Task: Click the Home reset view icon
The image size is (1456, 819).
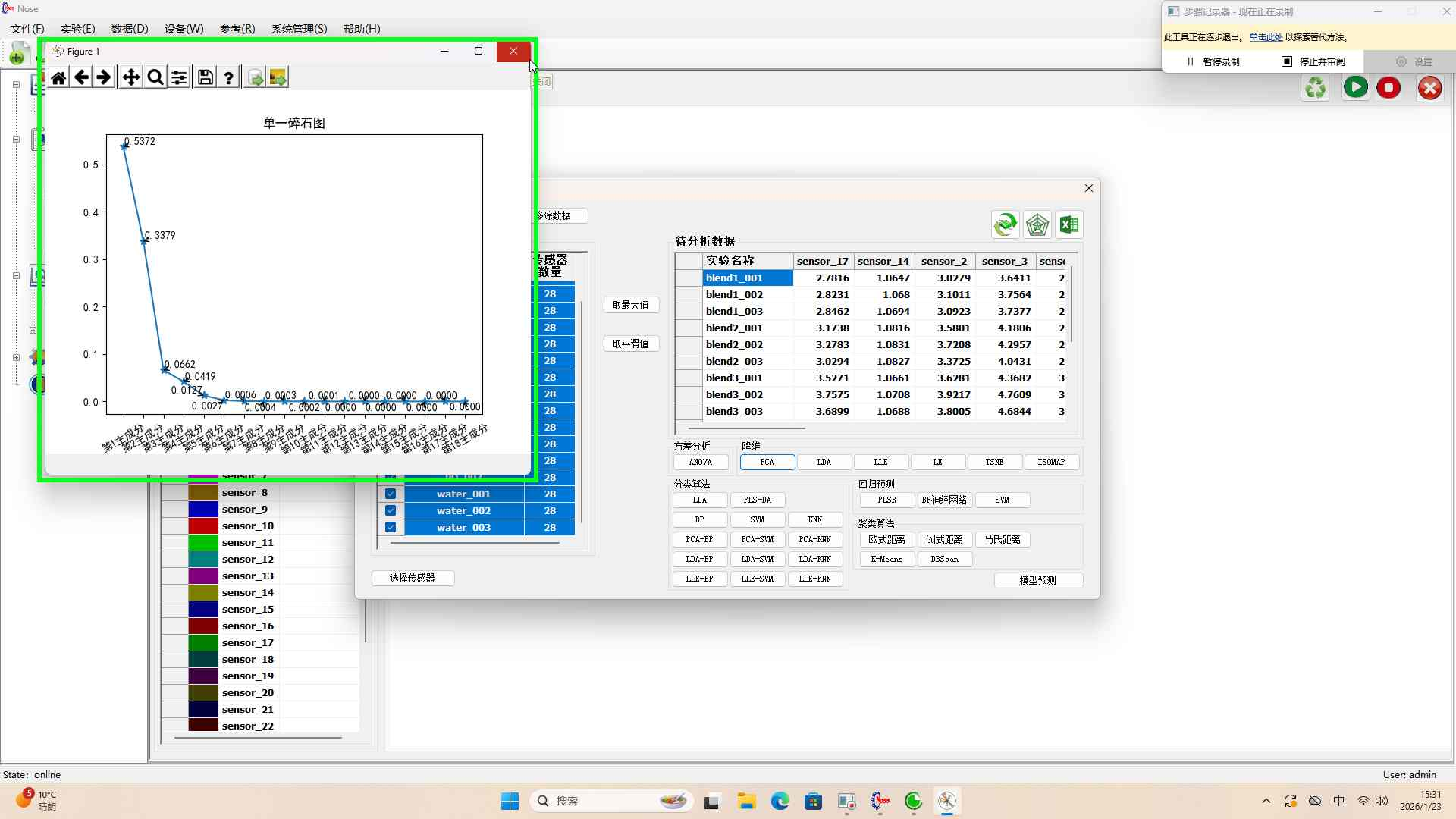Action: point(58,77)
